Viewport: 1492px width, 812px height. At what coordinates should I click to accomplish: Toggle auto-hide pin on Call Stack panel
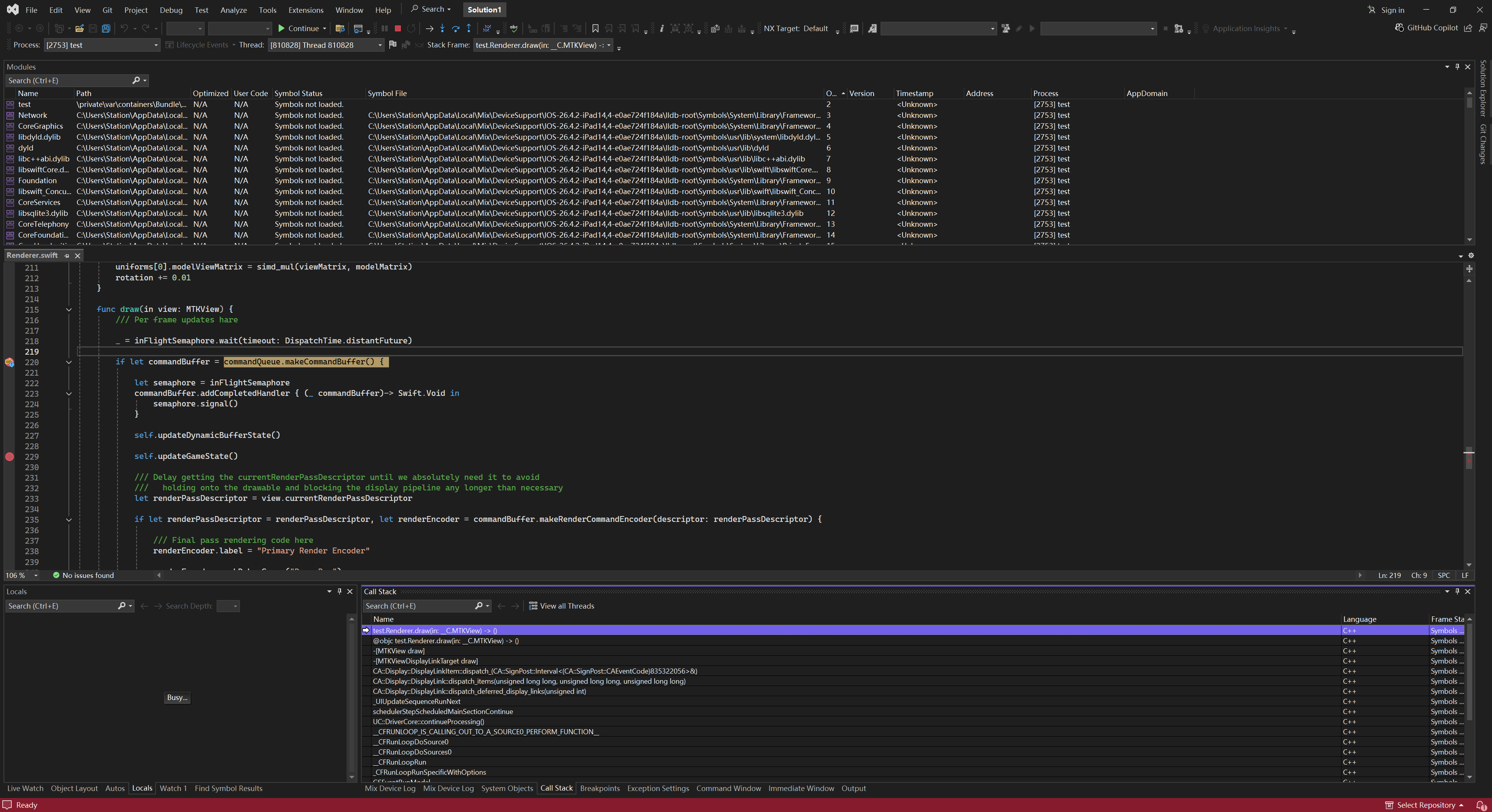[1457, 591]
